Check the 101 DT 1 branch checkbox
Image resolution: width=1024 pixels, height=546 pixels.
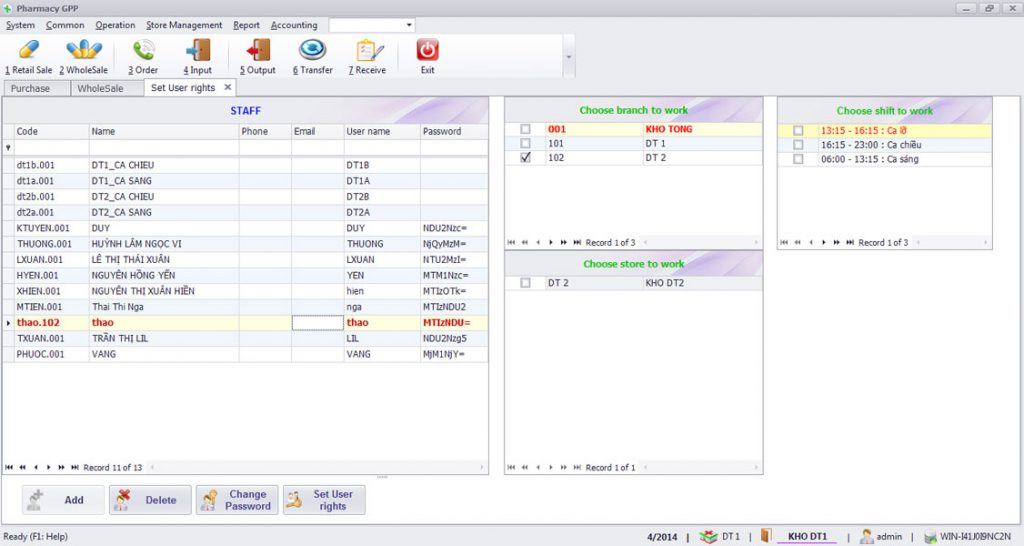coord(525,143)
